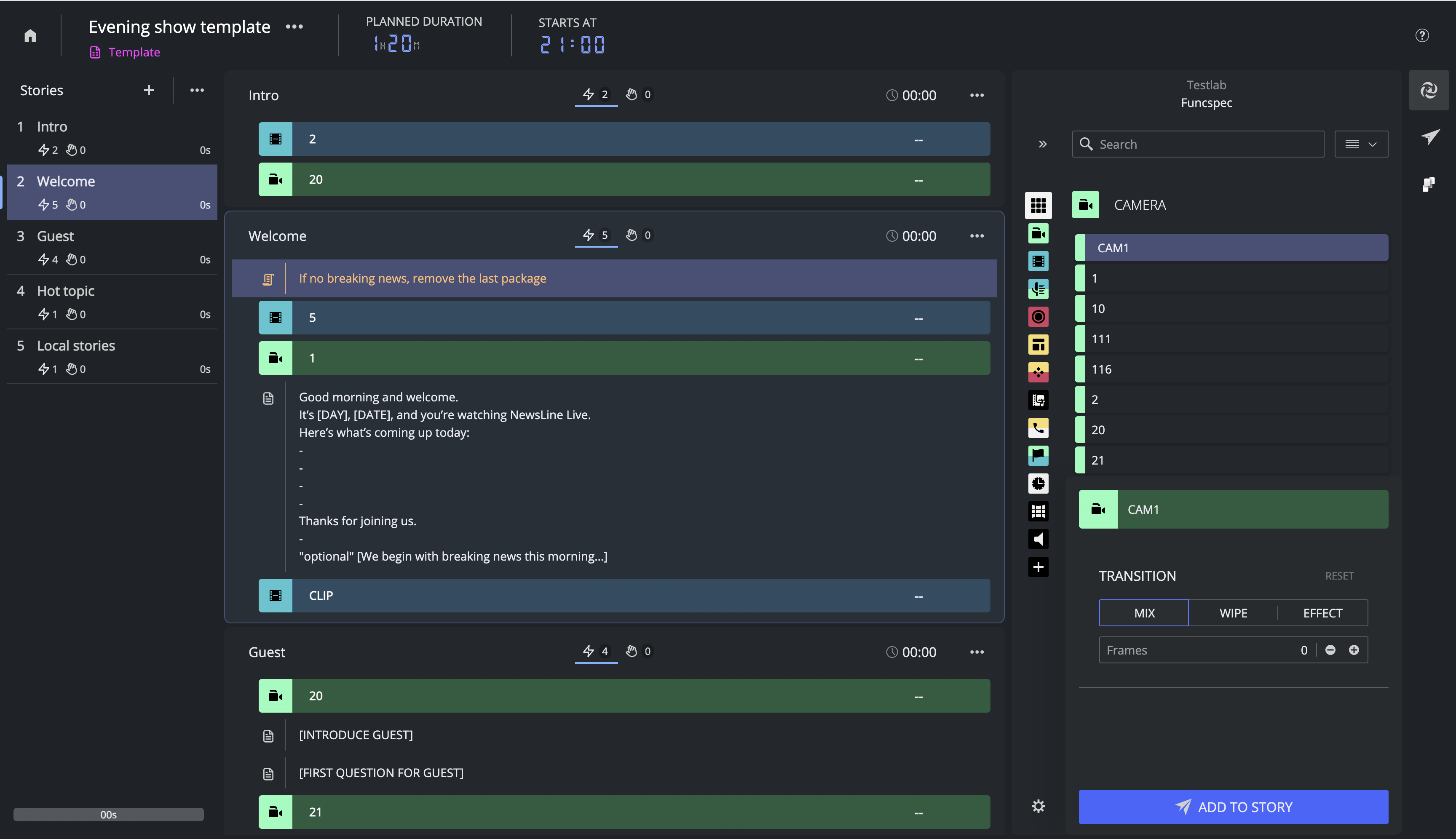This screenshot has width=1456, height=839.
Task: Select Hot topic story in list
Action: [112, 302]
